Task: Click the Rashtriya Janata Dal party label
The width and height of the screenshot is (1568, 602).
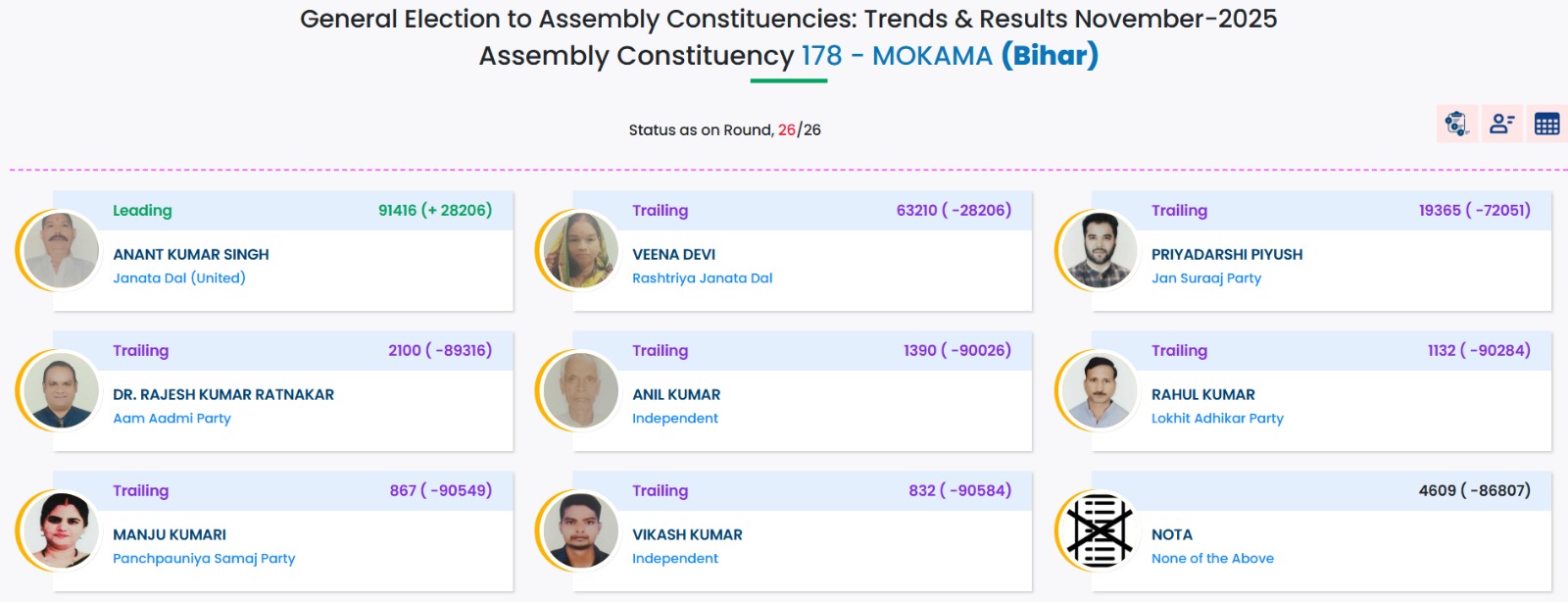Action: point(702,278)
